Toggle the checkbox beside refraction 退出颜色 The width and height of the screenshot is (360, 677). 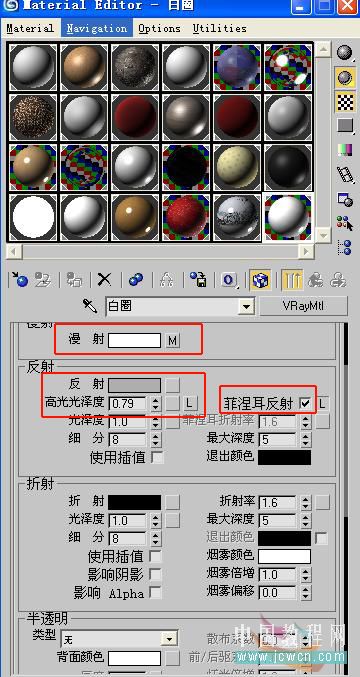coord(321,538)
